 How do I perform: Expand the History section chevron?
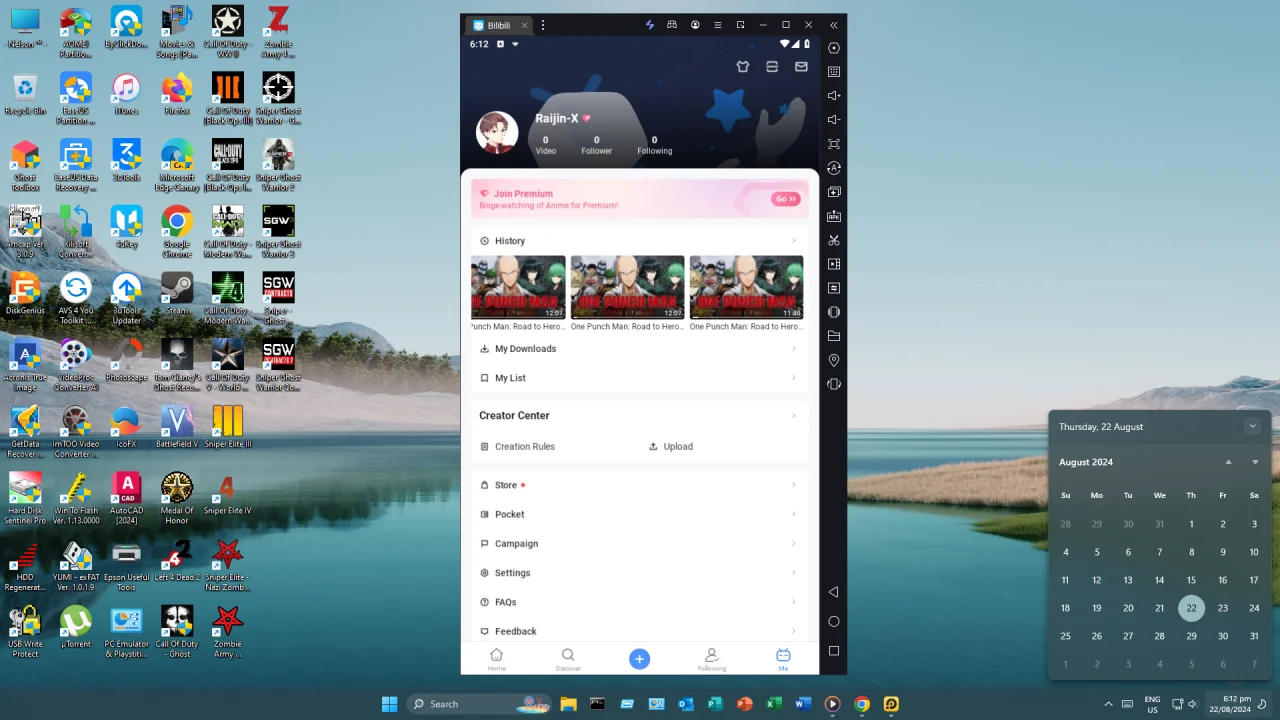coord(794,241)
